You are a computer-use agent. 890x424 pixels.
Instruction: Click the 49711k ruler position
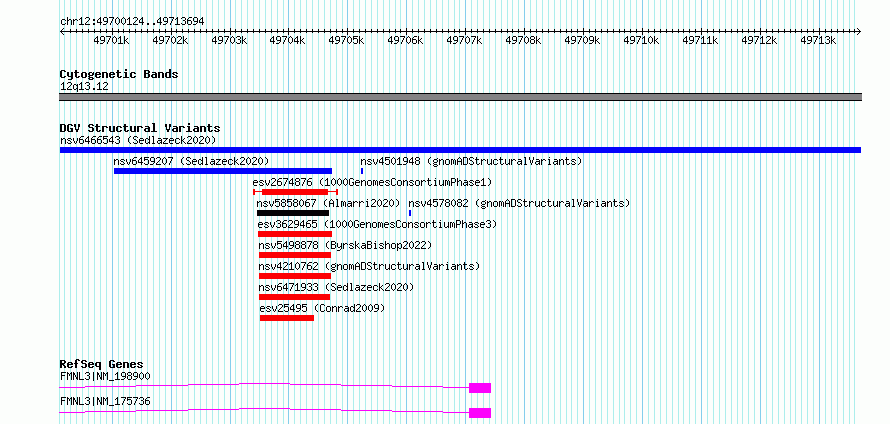(700, 41)
